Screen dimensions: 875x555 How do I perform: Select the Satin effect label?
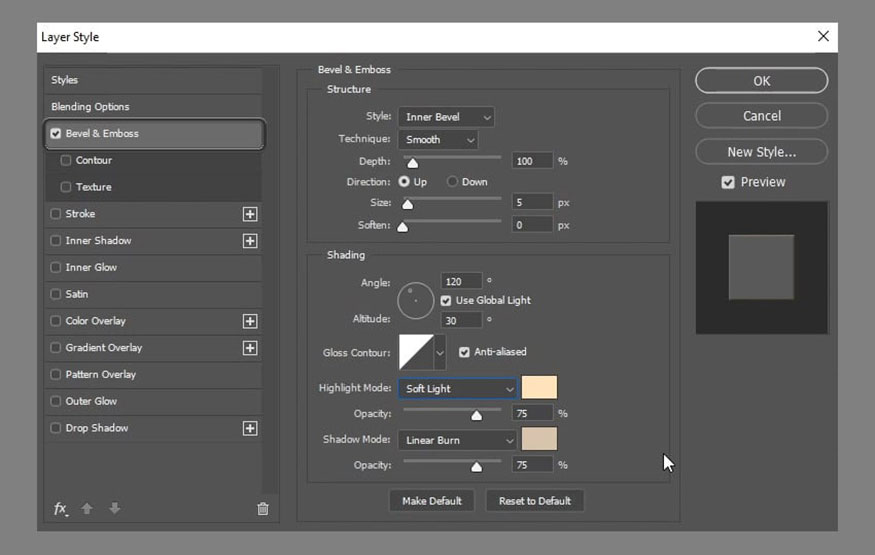pyautogui.click(x=77, y=294)
